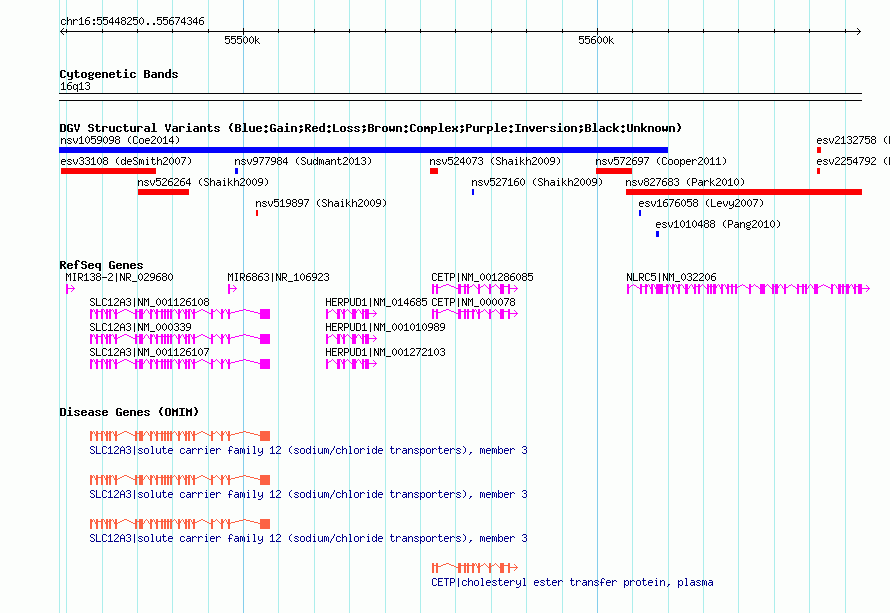Click the nsv572697 (Cooper2011) label
The image size is (890, 613).
point(661,161)
